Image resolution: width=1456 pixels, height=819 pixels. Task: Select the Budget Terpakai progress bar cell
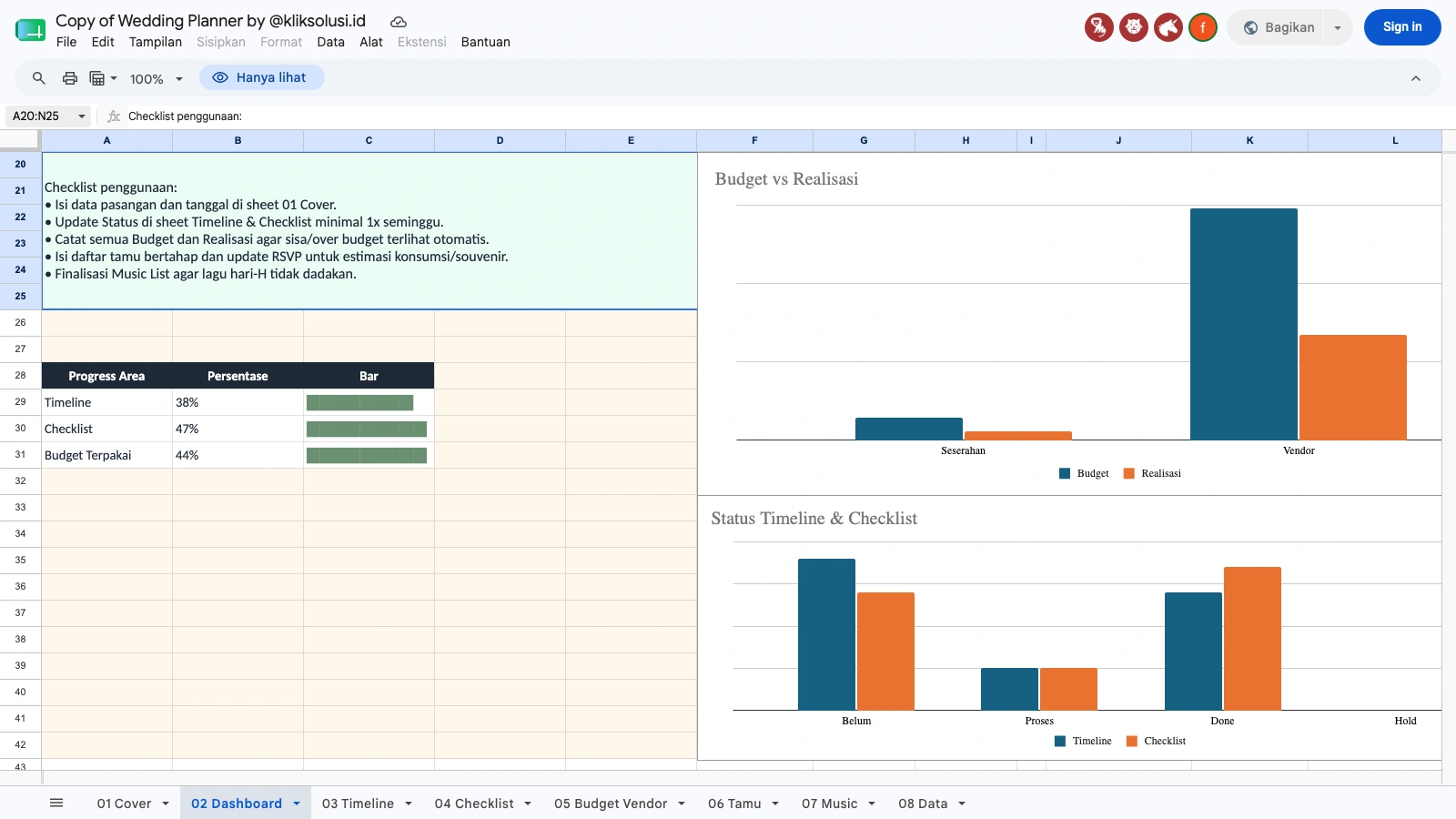(369, 455)
